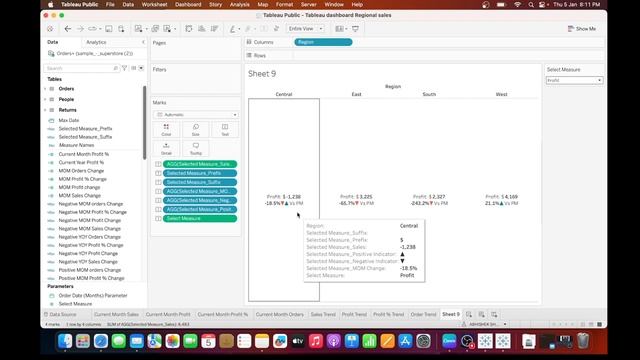Click the Sort Descending toolbar icon
The height and width of the screenshot is (360, 640).
point(214,29)
